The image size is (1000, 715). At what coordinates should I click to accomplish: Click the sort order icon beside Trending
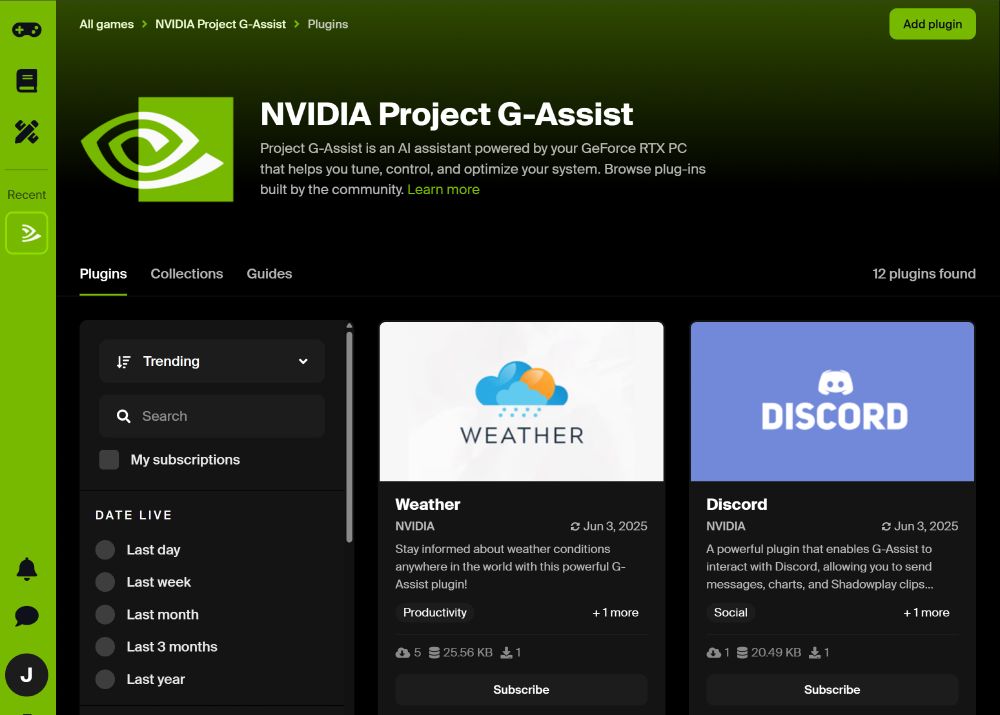[124, 362]
